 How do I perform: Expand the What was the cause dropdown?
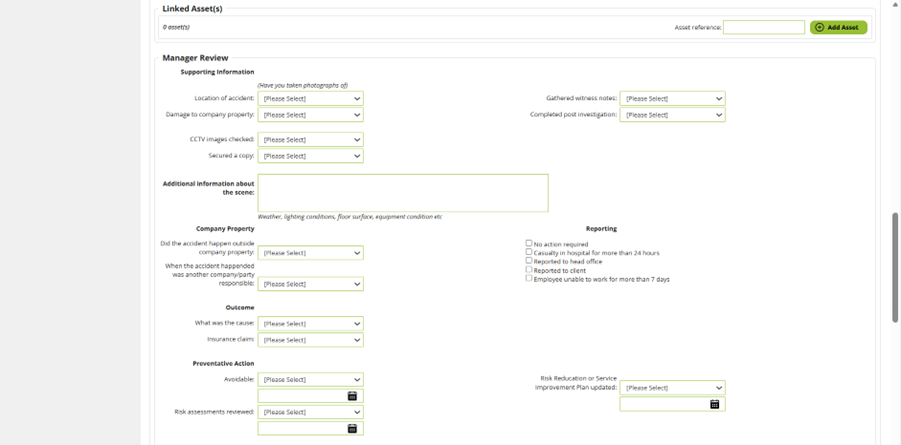tap(310, 324)
